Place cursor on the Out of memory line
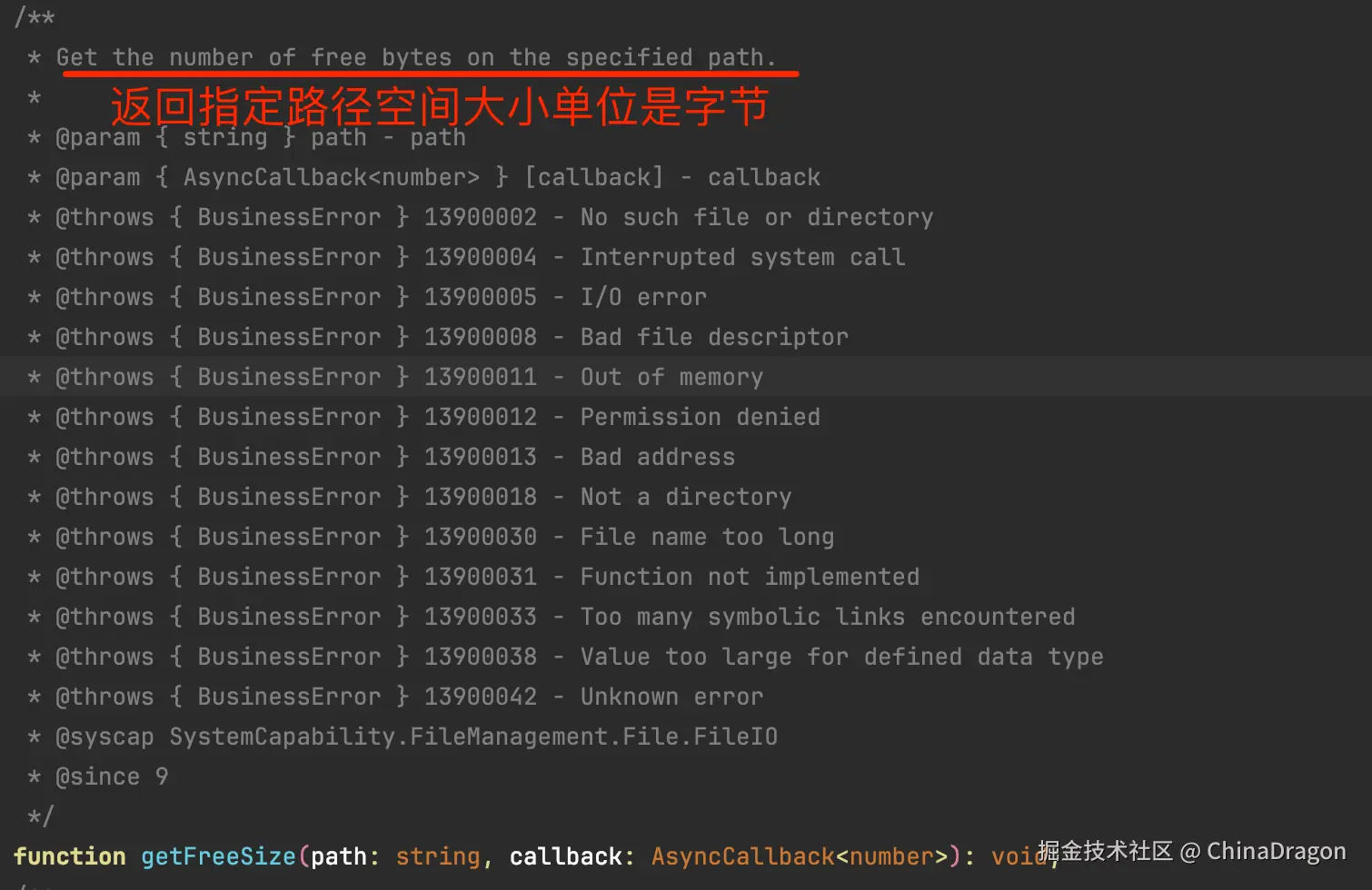 pos(686,377)
